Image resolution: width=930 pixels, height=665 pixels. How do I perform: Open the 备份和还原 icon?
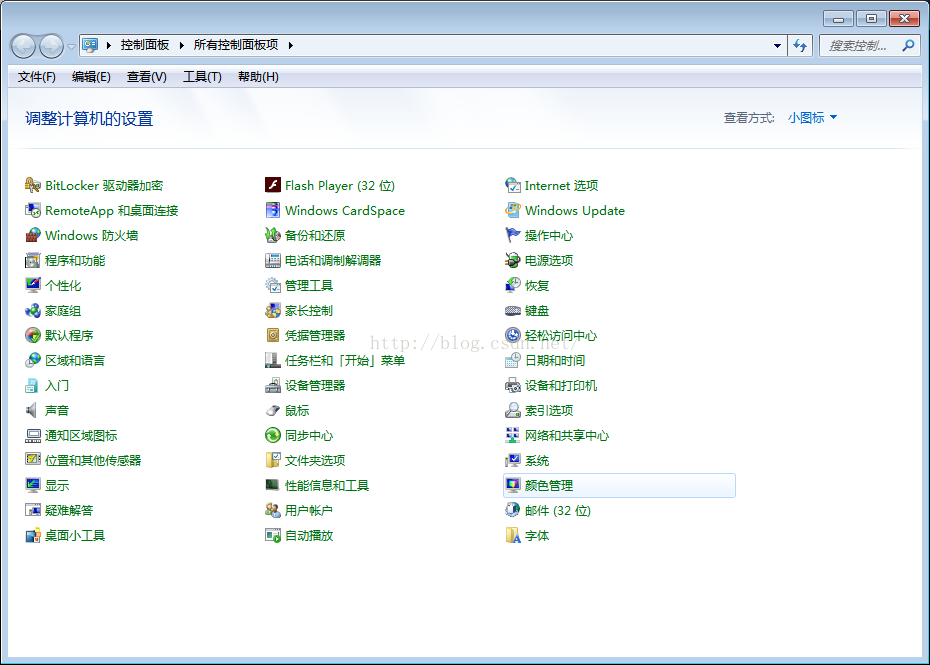click(272, 236)
